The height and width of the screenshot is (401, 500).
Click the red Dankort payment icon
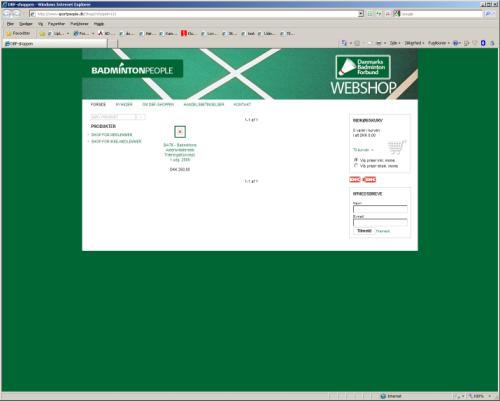click(355, 180)
